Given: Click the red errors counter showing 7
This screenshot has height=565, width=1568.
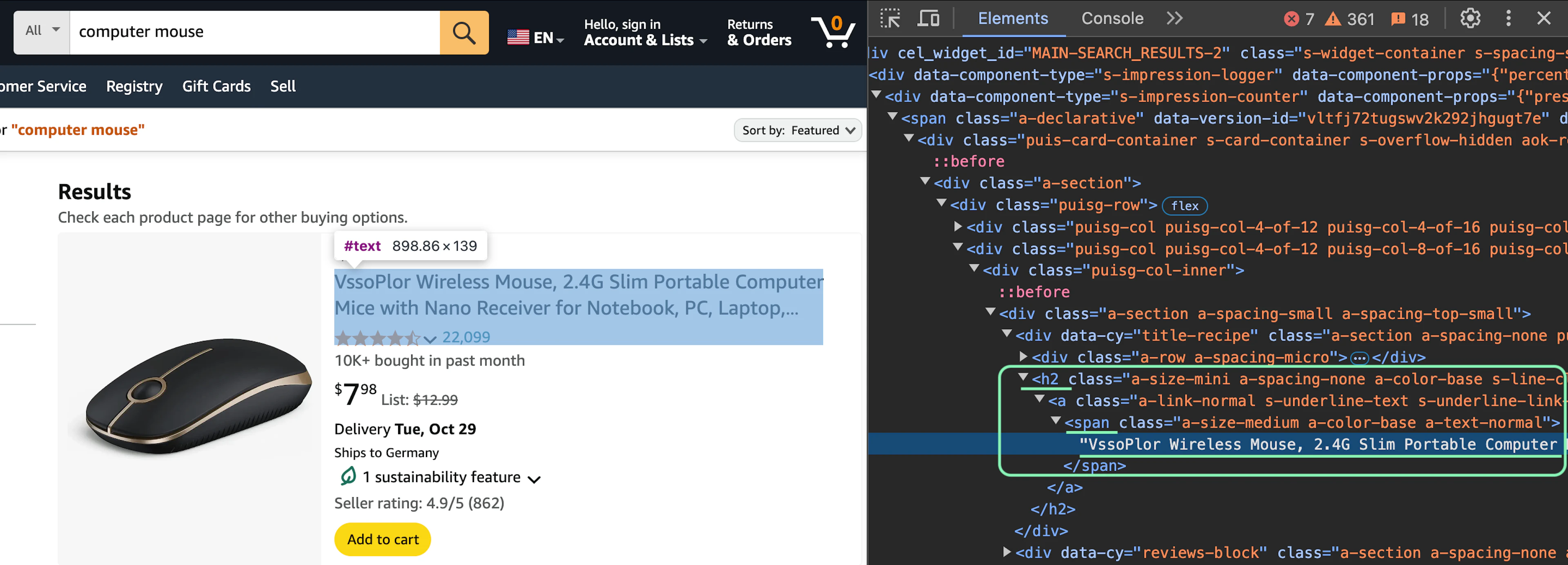Looking at the screenshot, I should point(1298,19).
